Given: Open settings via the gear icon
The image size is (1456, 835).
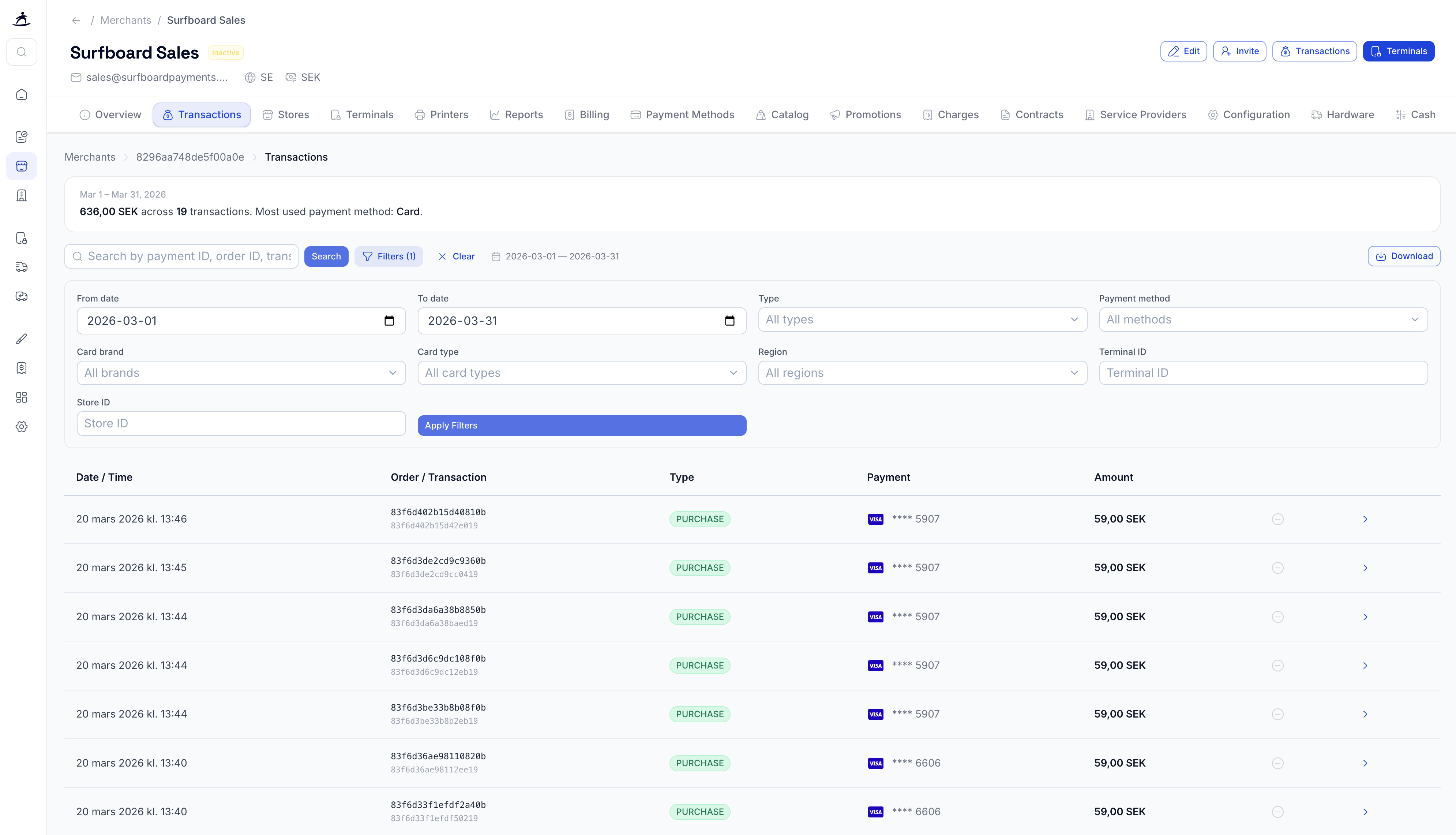Looking at the screenshot, I should 22,427.
